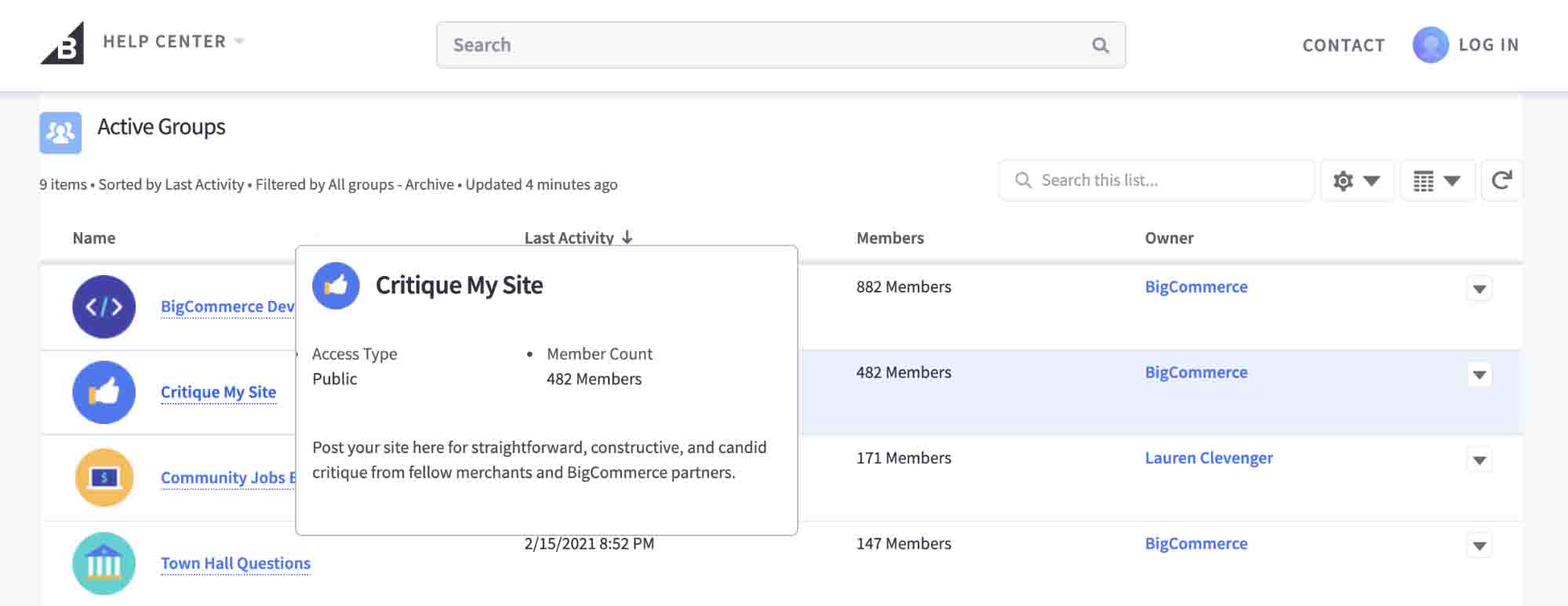This screenshot has width=1568, height=606.
Task: Refresh the groups list
Action: point(1501,181)
